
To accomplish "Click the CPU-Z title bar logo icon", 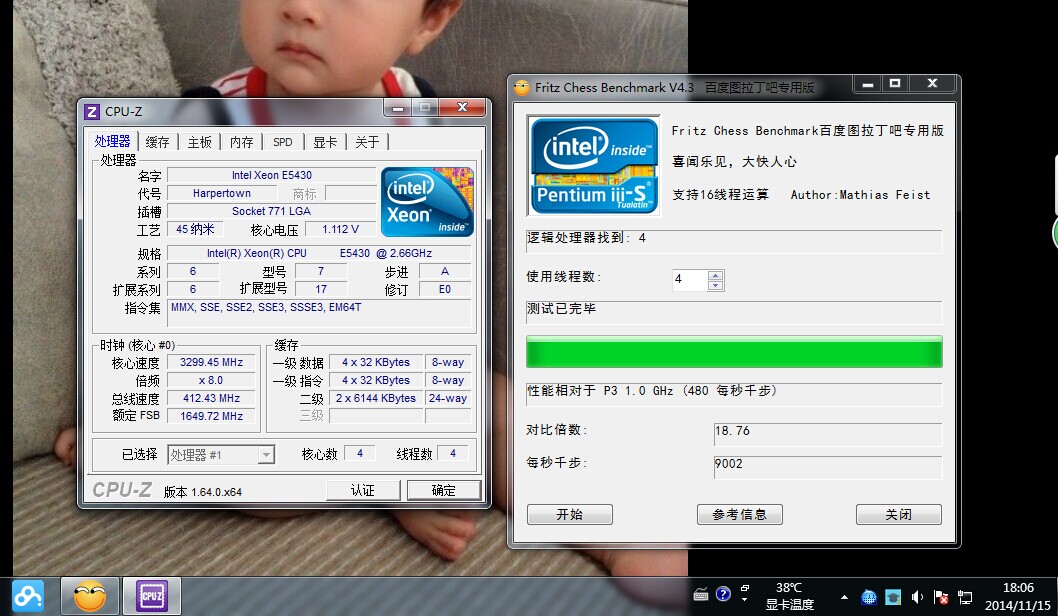I will [92, 111].
